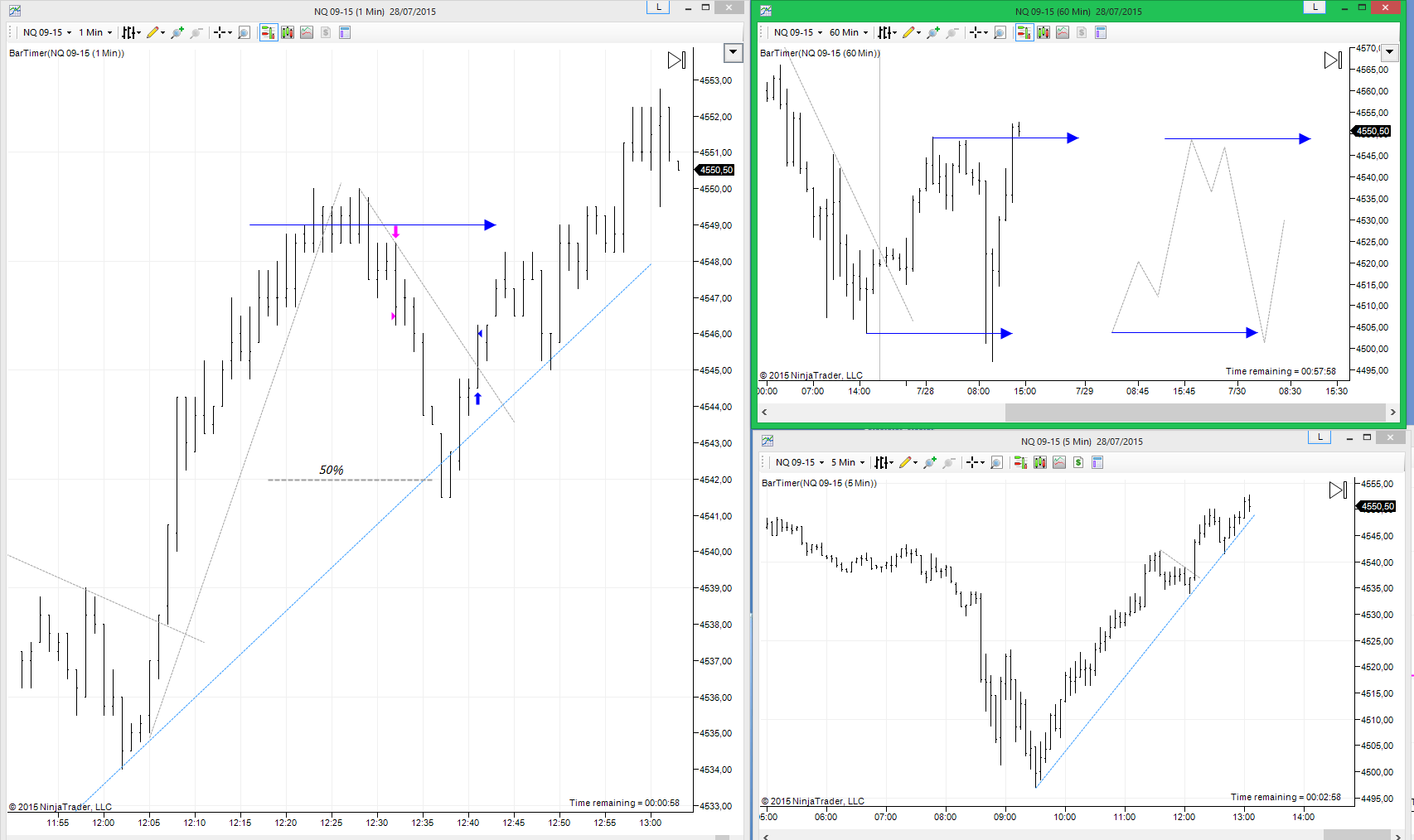This screenshot has width=1414, height=840.
Task: Click link button L in 60 Min chart title
Action: point(1315,7)
